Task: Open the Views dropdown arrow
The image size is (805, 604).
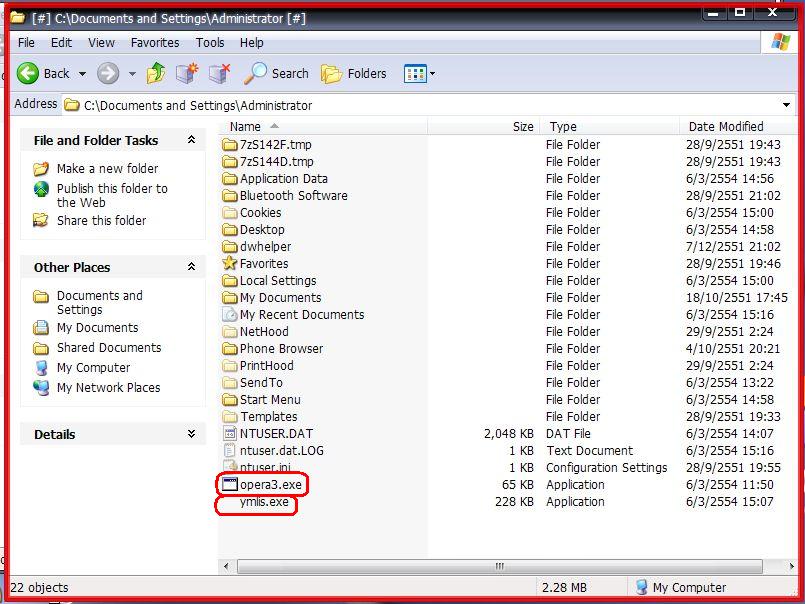Action: [433, 74]
